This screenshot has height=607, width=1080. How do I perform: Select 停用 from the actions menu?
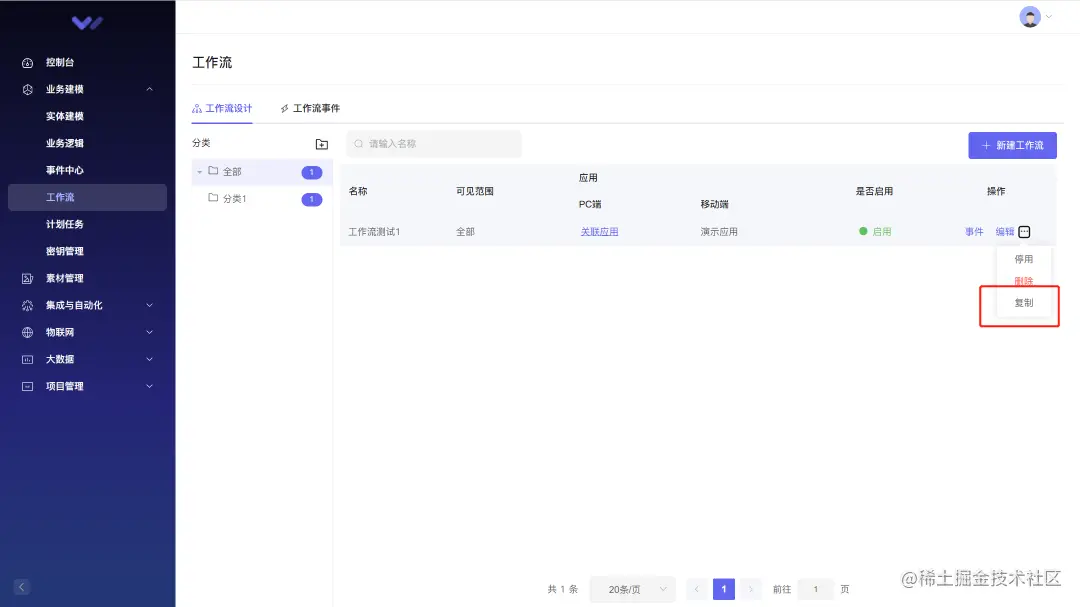coord(1024,259)
